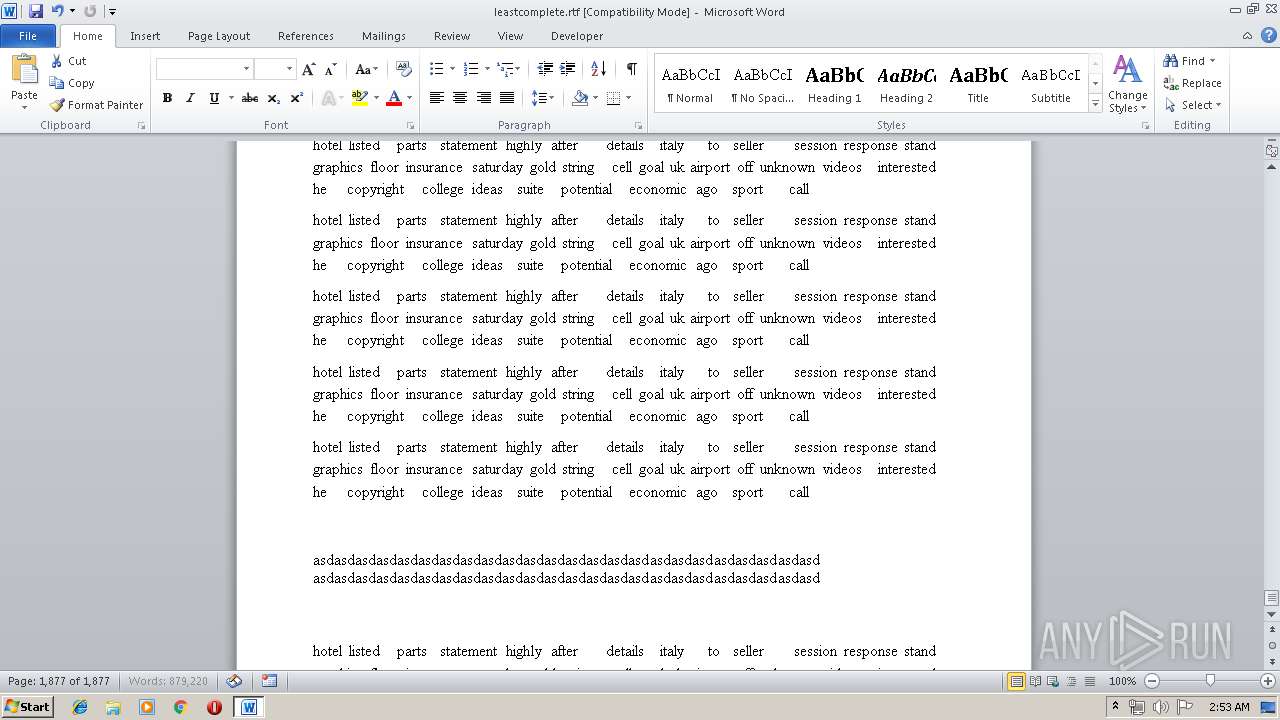This screenshot has height=720, width=1280.
Task: Apply Subscript formatting
Action: [x=274, y=98]
